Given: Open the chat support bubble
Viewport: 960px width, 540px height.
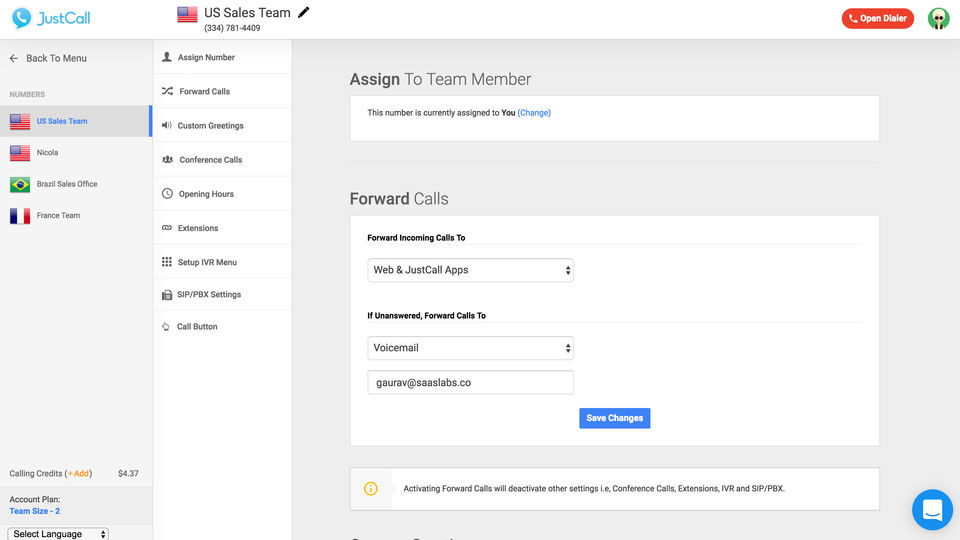Looking at the screenshot, I should [932, 510].
